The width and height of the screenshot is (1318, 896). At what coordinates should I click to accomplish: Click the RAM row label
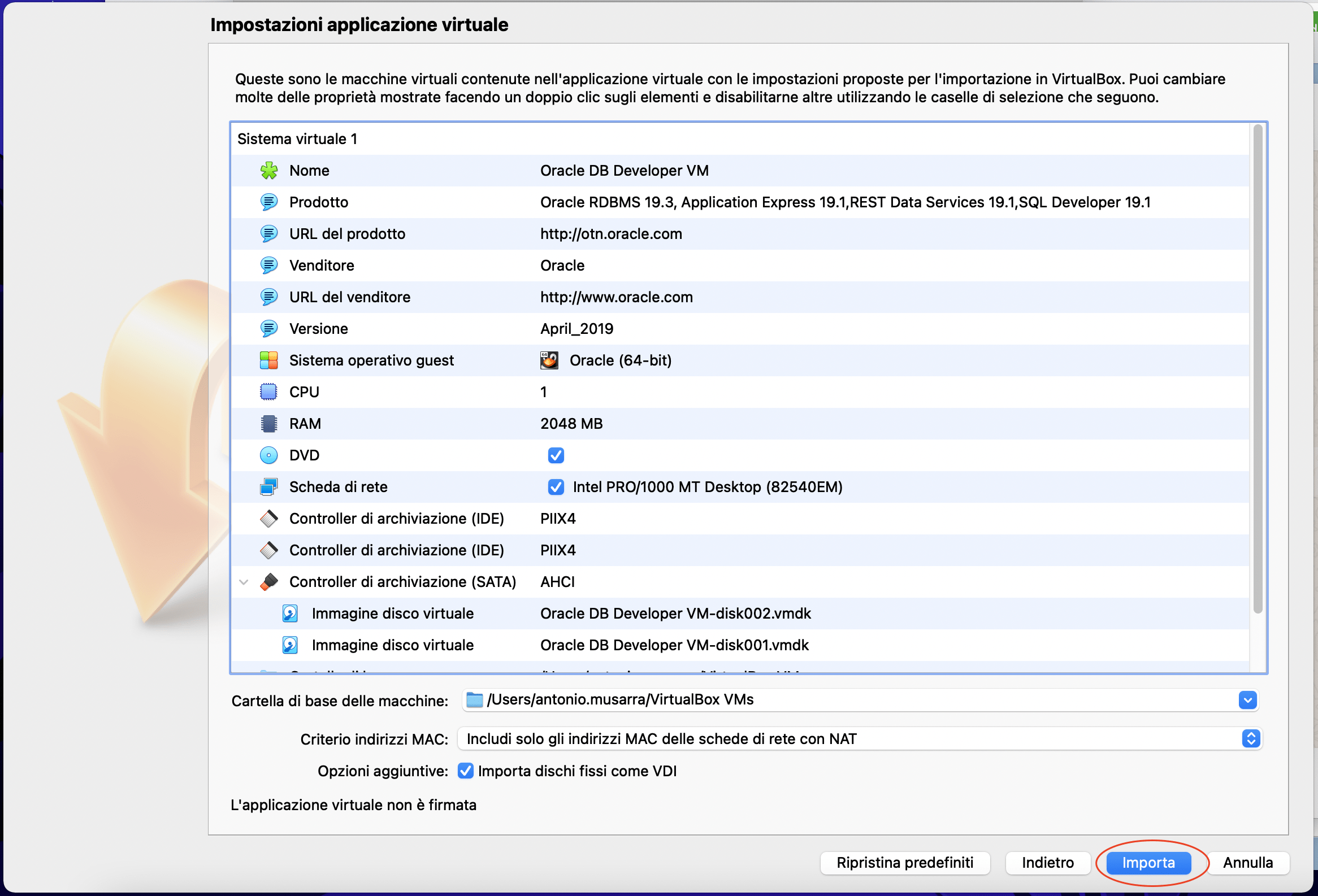(305, 424)
